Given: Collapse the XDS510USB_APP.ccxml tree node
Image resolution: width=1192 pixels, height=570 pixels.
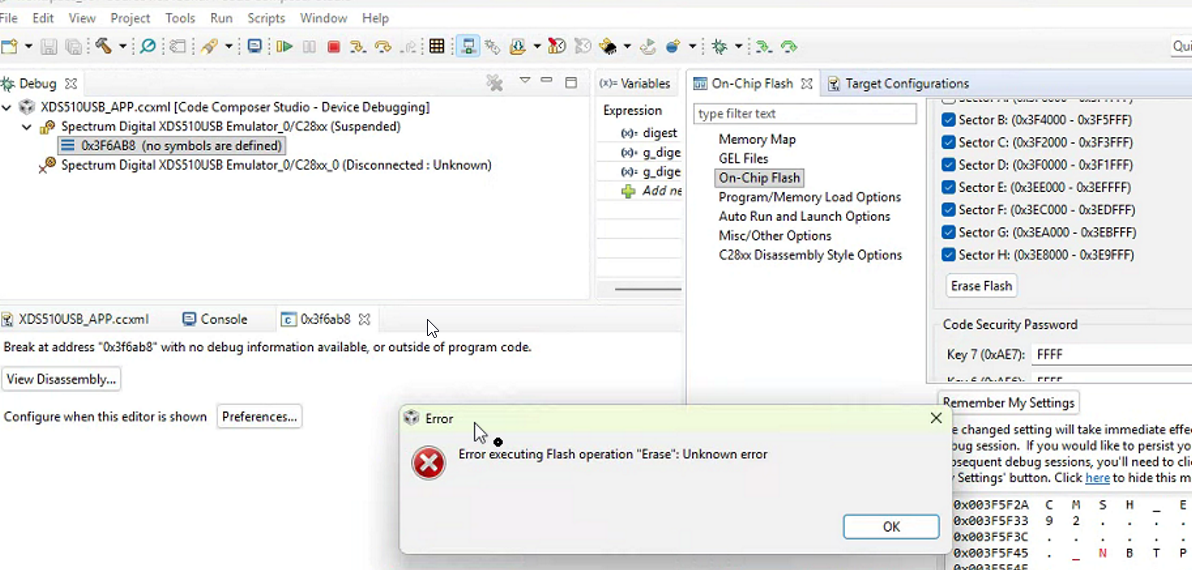Looking at the screenshot, I should (x=7, y=107).
